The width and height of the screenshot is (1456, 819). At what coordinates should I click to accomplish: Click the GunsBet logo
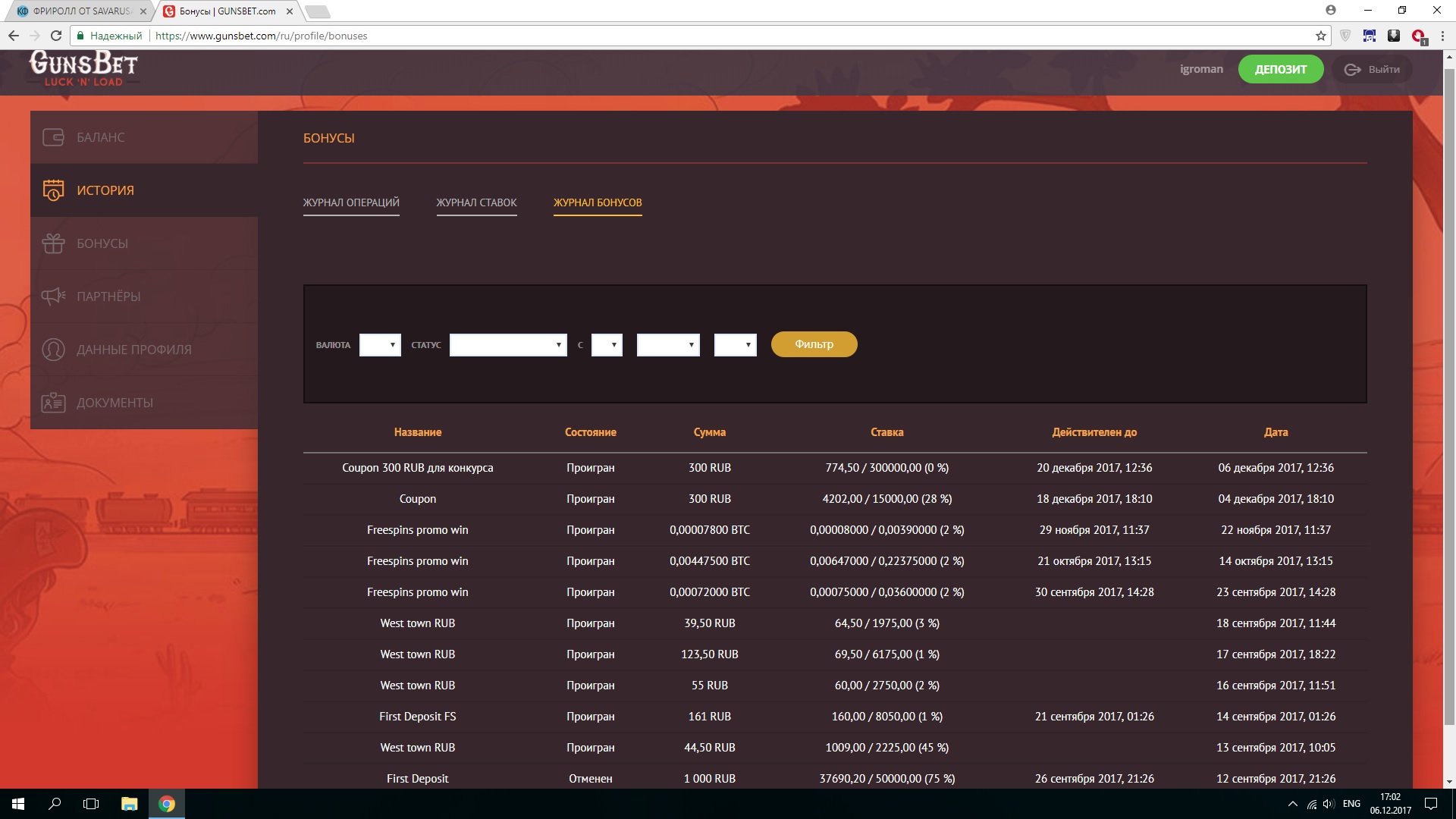[83, 68]
